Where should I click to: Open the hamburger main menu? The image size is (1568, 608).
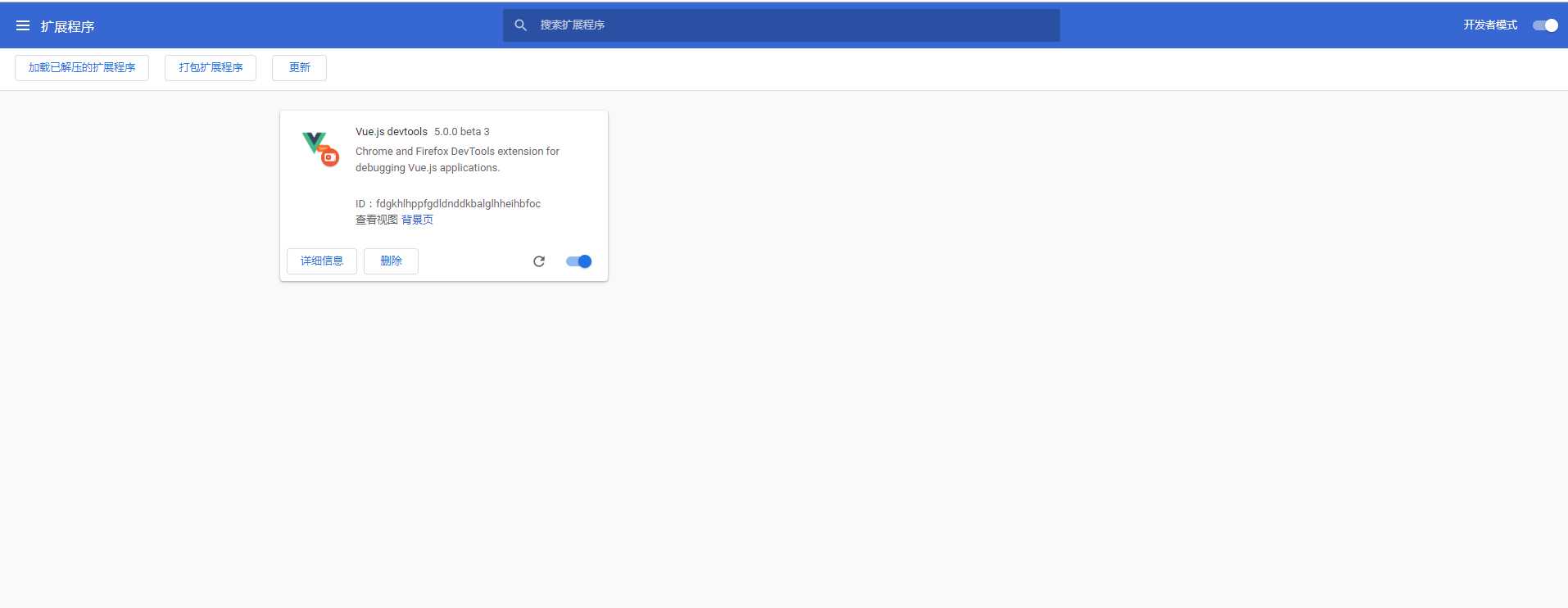(x=23, y=25)
